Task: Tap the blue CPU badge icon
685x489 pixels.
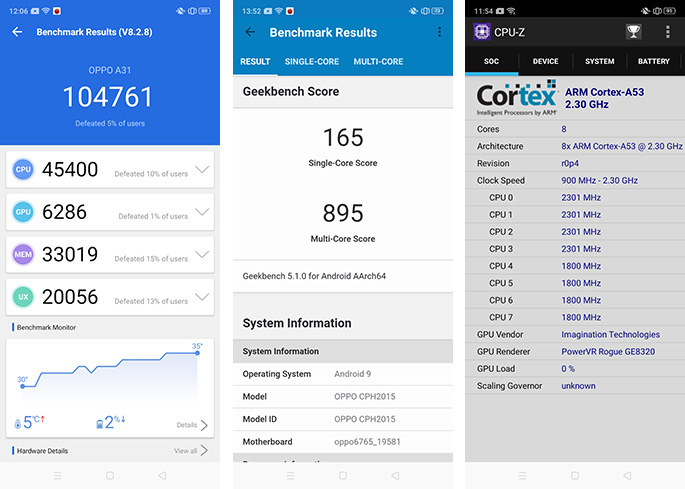Action: [24, 170]
